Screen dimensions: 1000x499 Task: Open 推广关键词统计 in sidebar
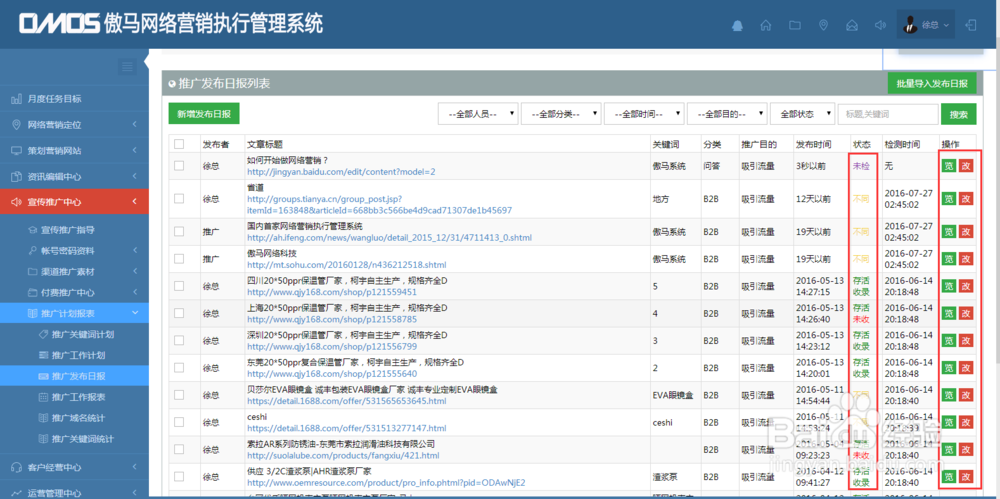pos(83,439)
